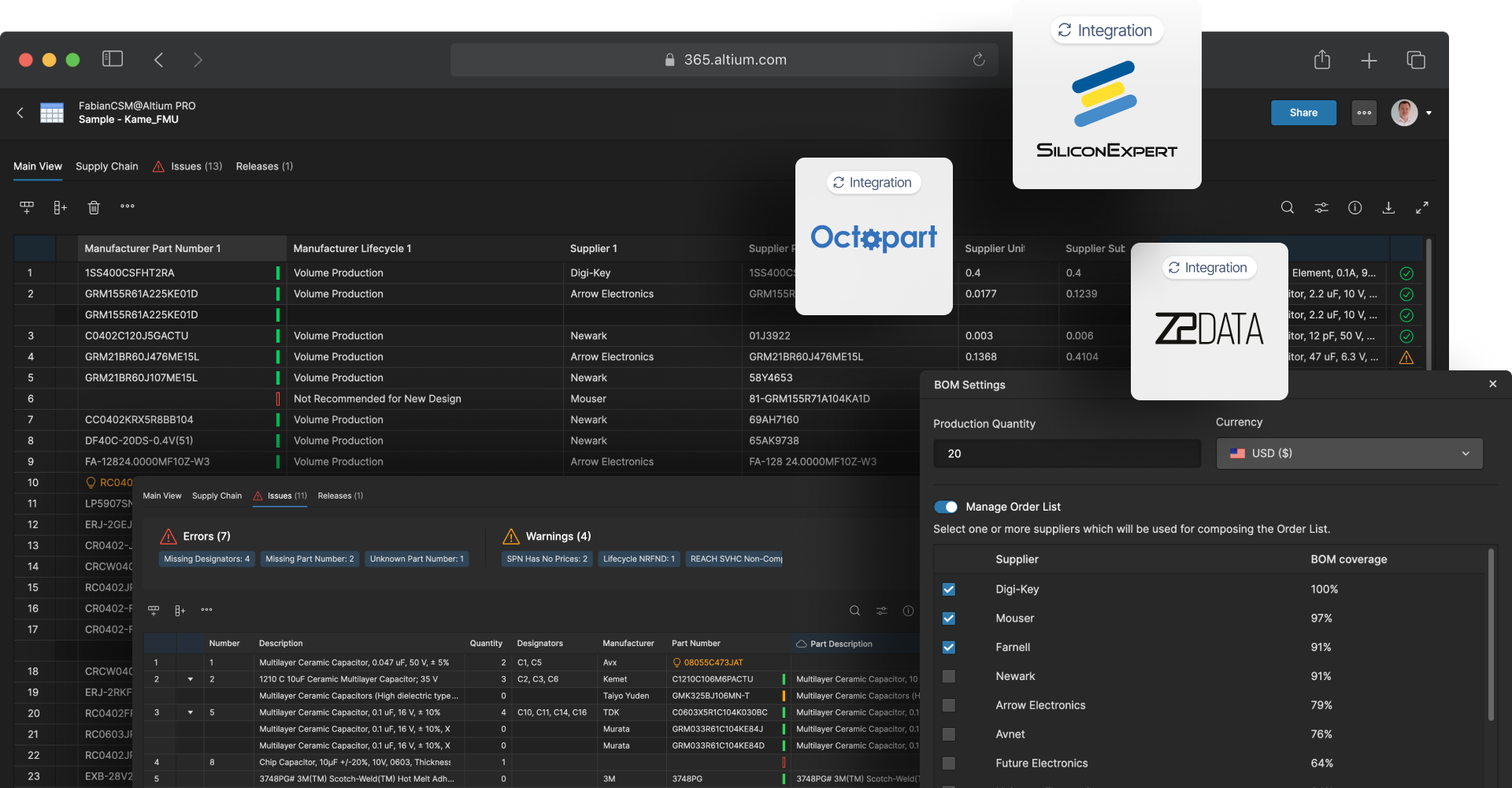Uncheck the Digi-Key supplier checkbox

[x=949, y=589]
